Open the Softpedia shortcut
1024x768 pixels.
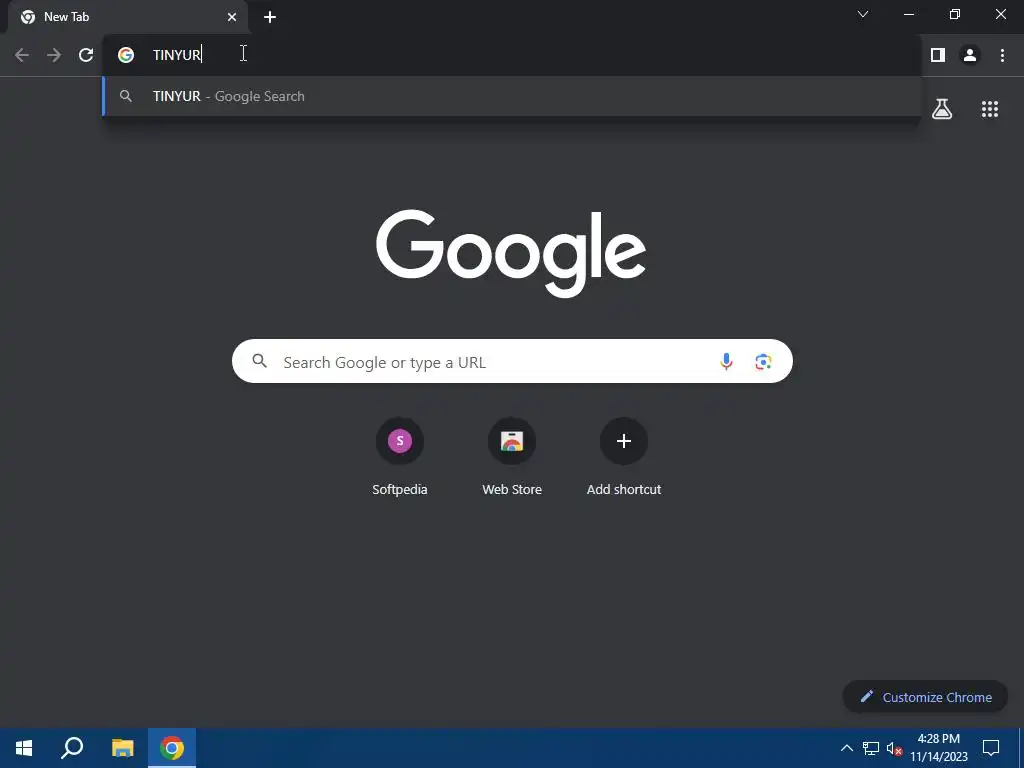[400, 456]
